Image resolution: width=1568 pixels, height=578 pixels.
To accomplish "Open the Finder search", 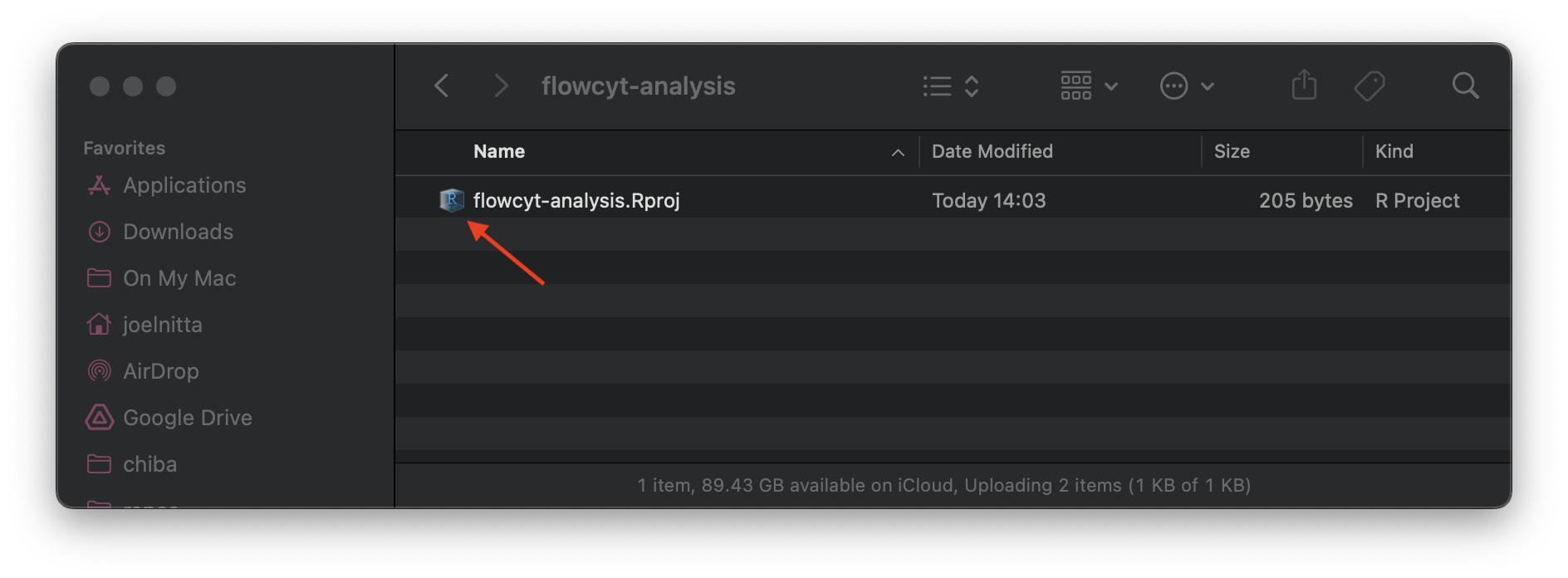I will point(1465,86).
